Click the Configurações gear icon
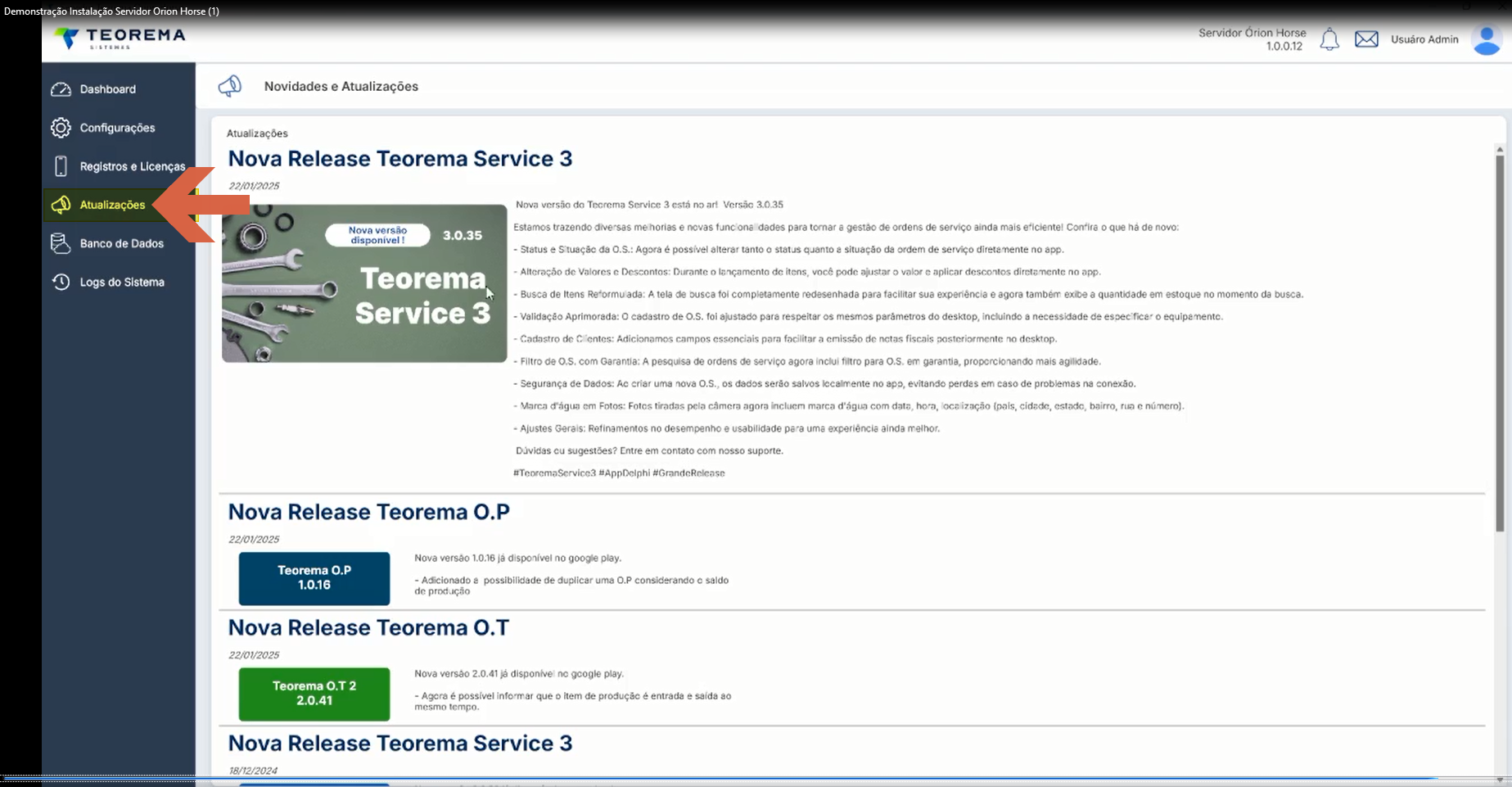 tap(61, 128)
